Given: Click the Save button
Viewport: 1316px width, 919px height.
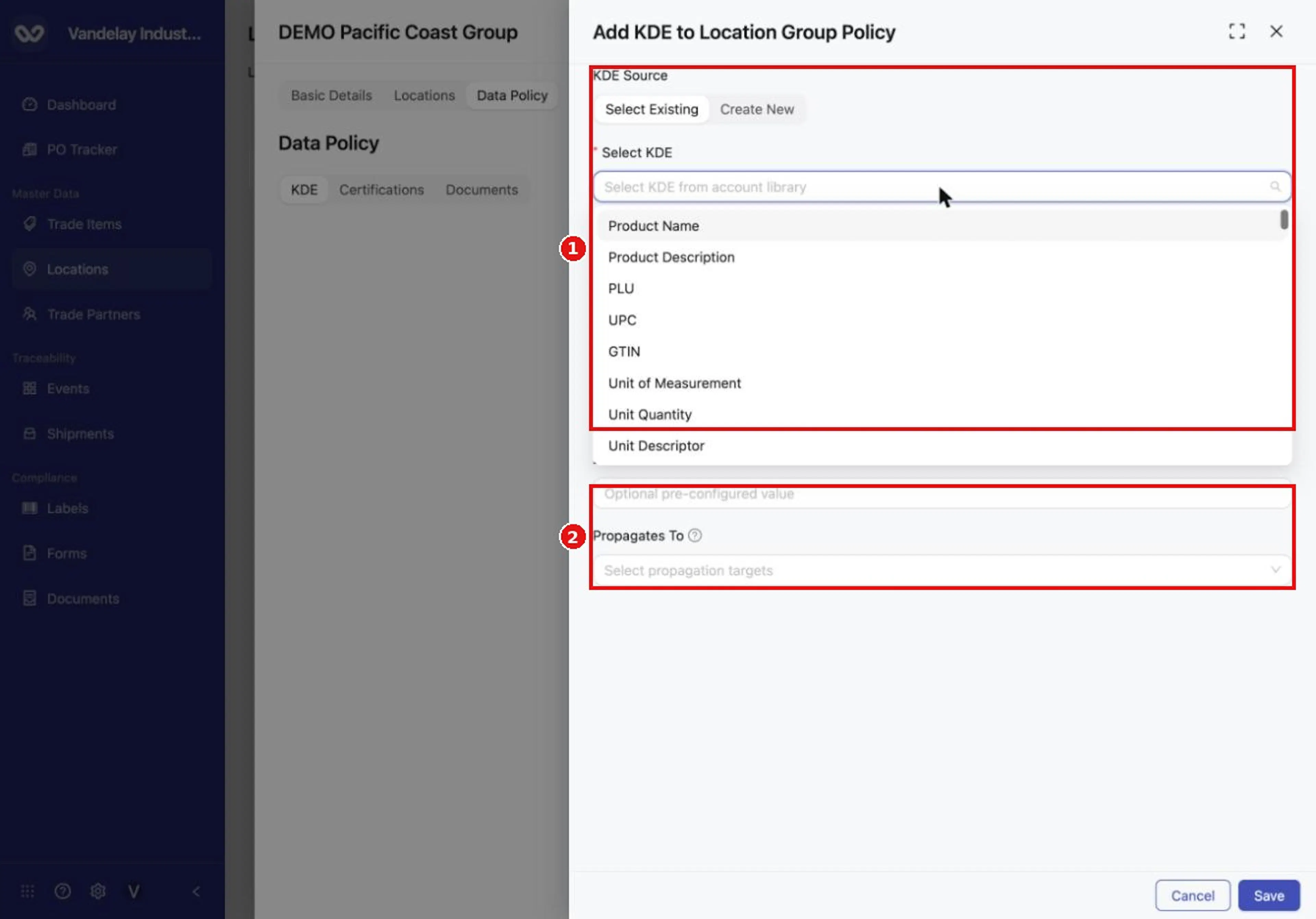Looking at the screenshot, I should pyautogui.click(x=1268, y=895).
